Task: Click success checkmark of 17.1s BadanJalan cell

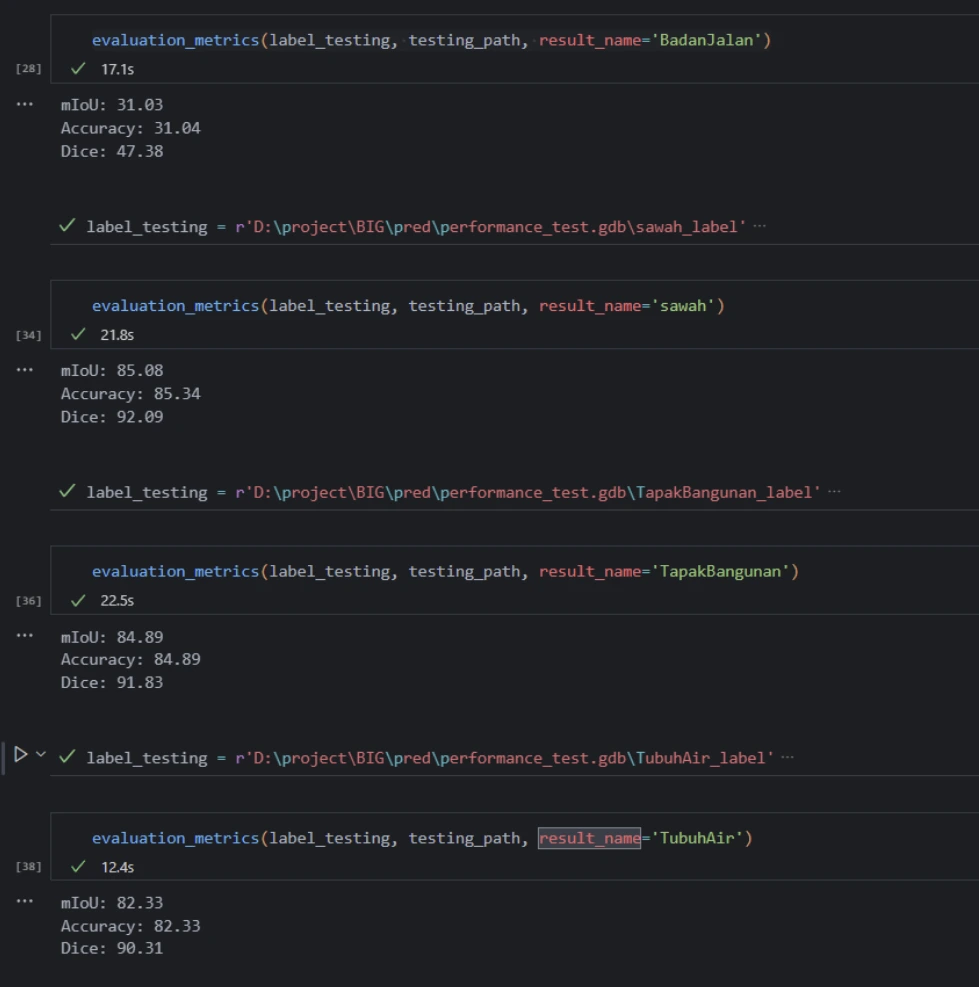Action: tap(78, 69)
